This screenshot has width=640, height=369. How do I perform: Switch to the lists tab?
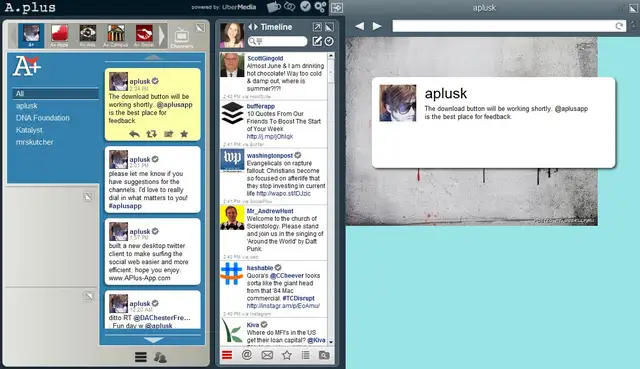[305, 355]
